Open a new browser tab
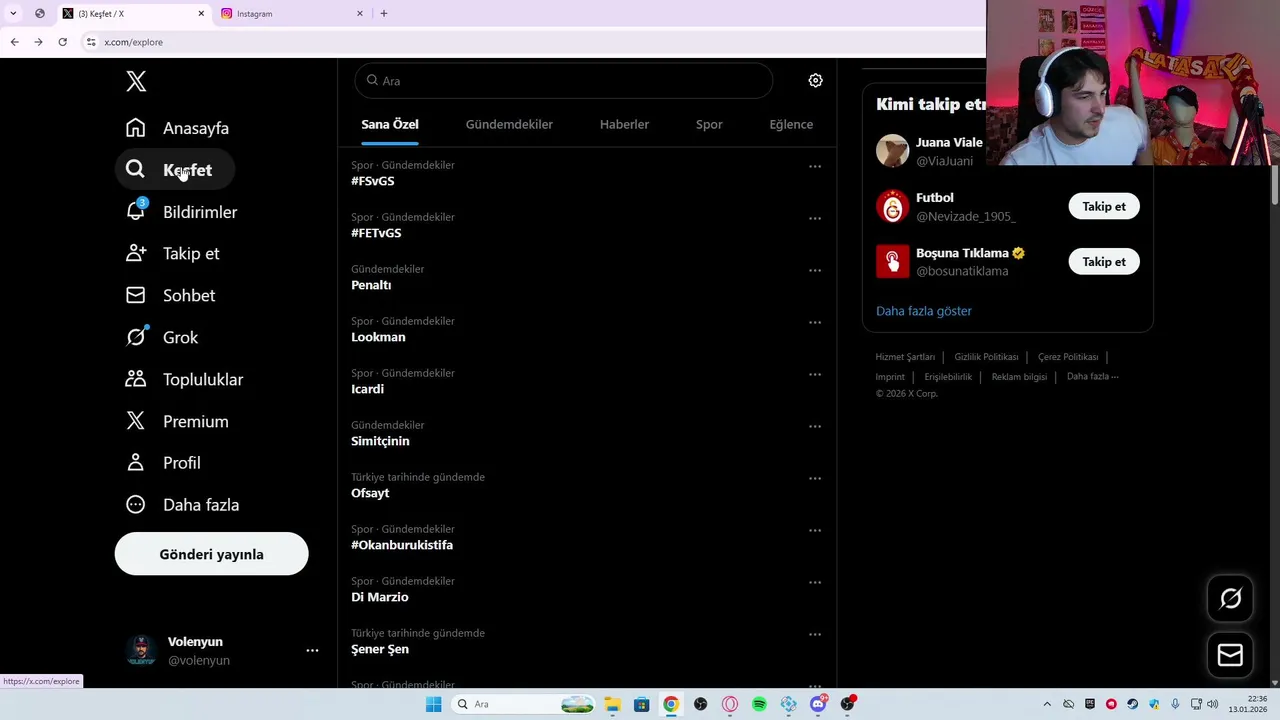Image resolution: width=1280 pixels, height=720 pixels. click(383, 13)
